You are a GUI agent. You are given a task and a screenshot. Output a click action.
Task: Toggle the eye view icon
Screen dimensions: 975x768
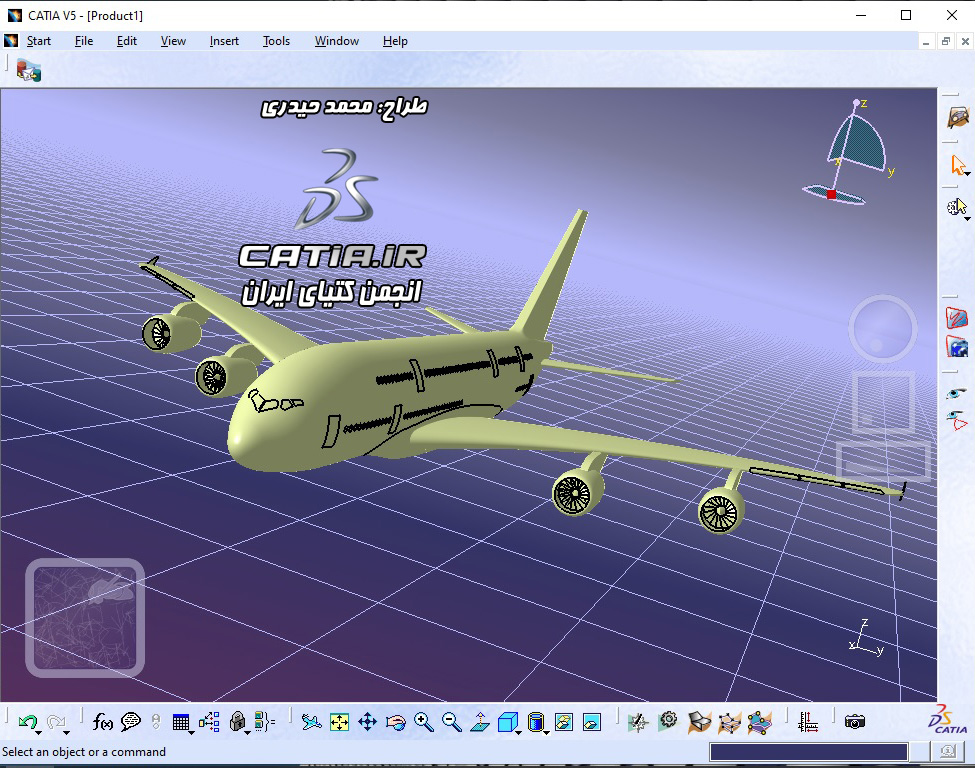[x=956, y=393]
